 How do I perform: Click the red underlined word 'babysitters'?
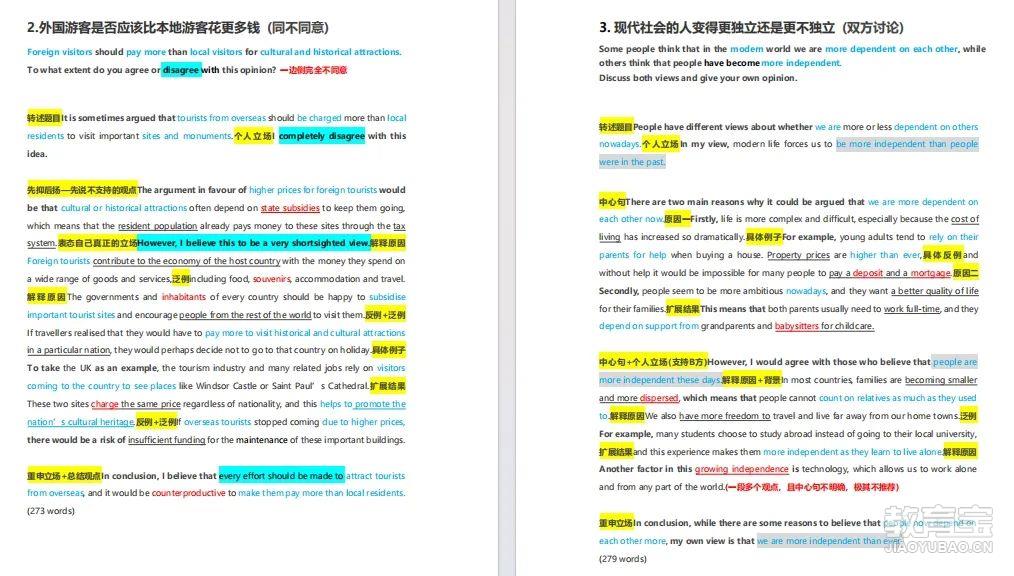point(797,326)
